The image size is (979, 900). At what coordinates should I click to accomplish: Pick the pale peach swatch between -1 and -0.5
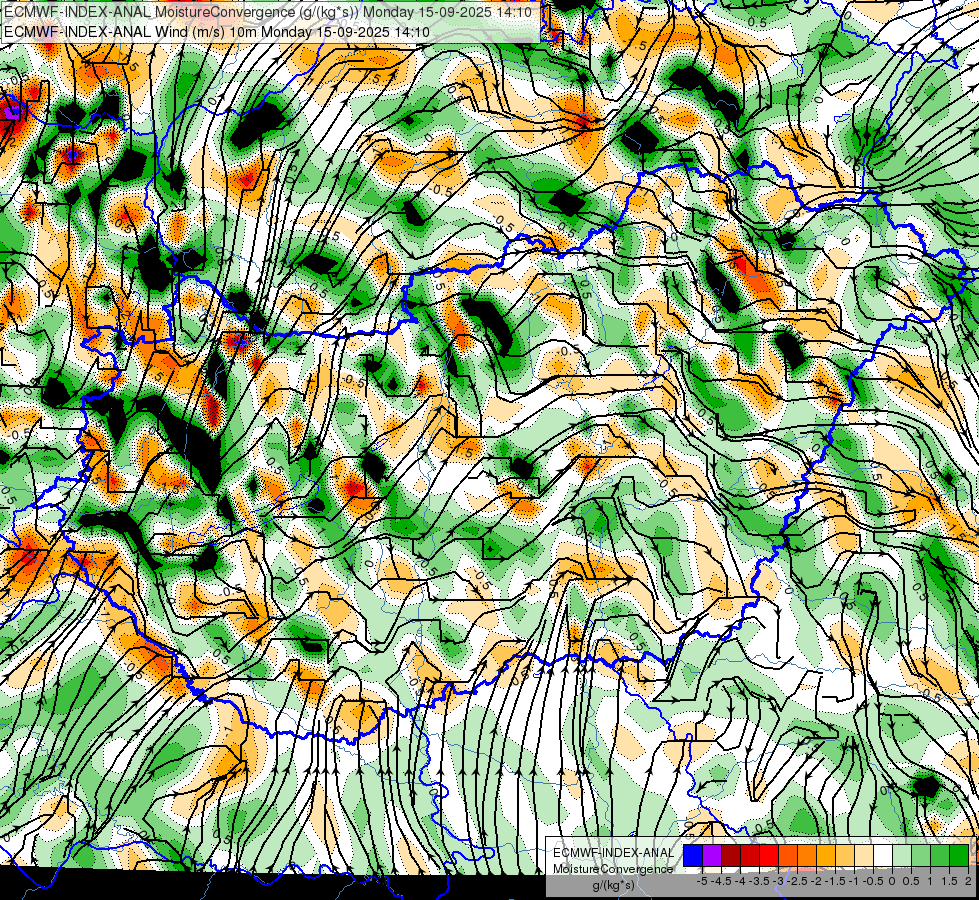(864, 856)
